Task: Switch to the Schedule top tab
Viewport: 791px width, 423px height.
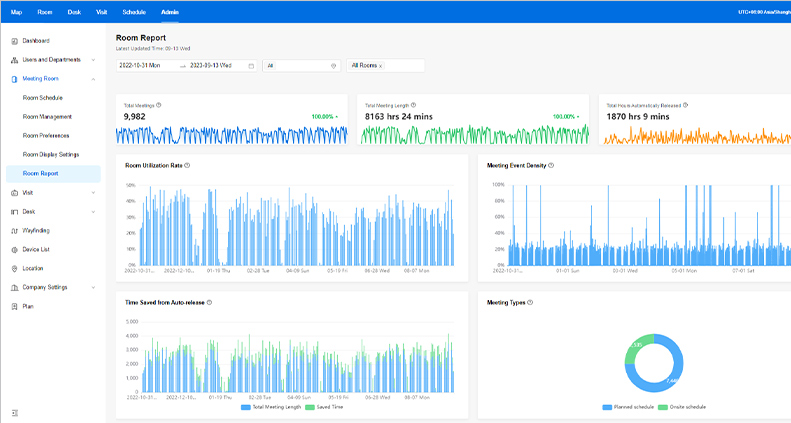Action: point(133,11)
